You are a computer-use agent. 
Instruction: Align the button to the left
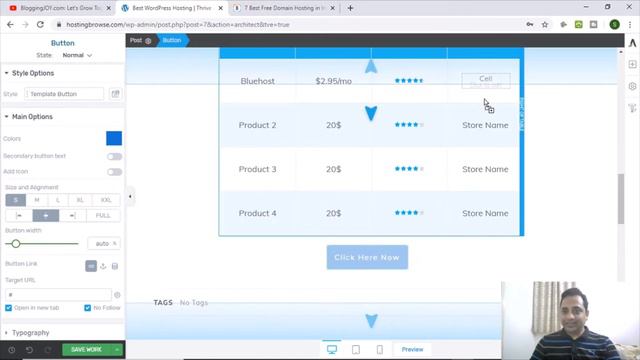click(x=19, y=216)
